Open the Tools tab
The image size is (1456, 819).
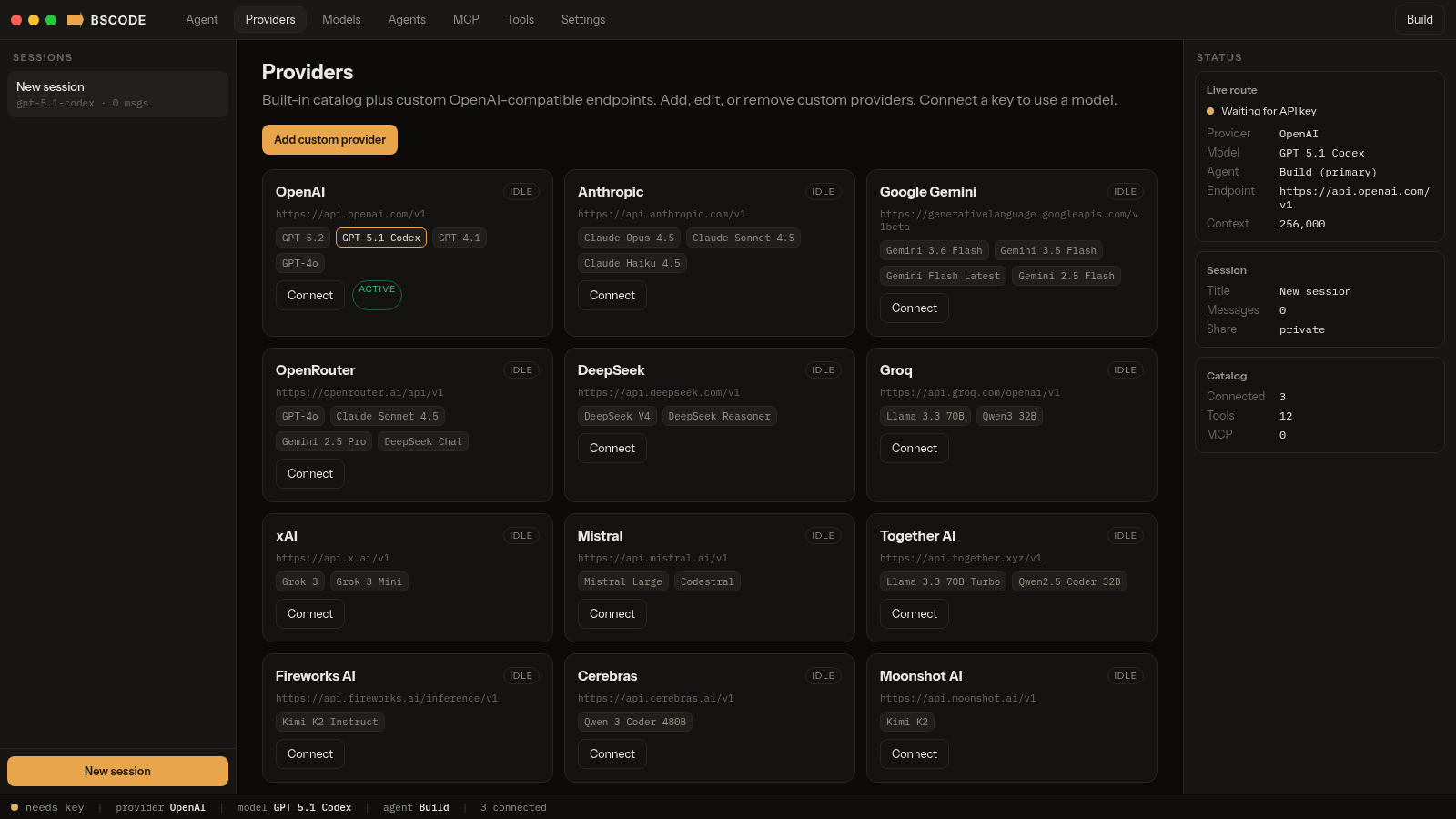tap(521, 19)
